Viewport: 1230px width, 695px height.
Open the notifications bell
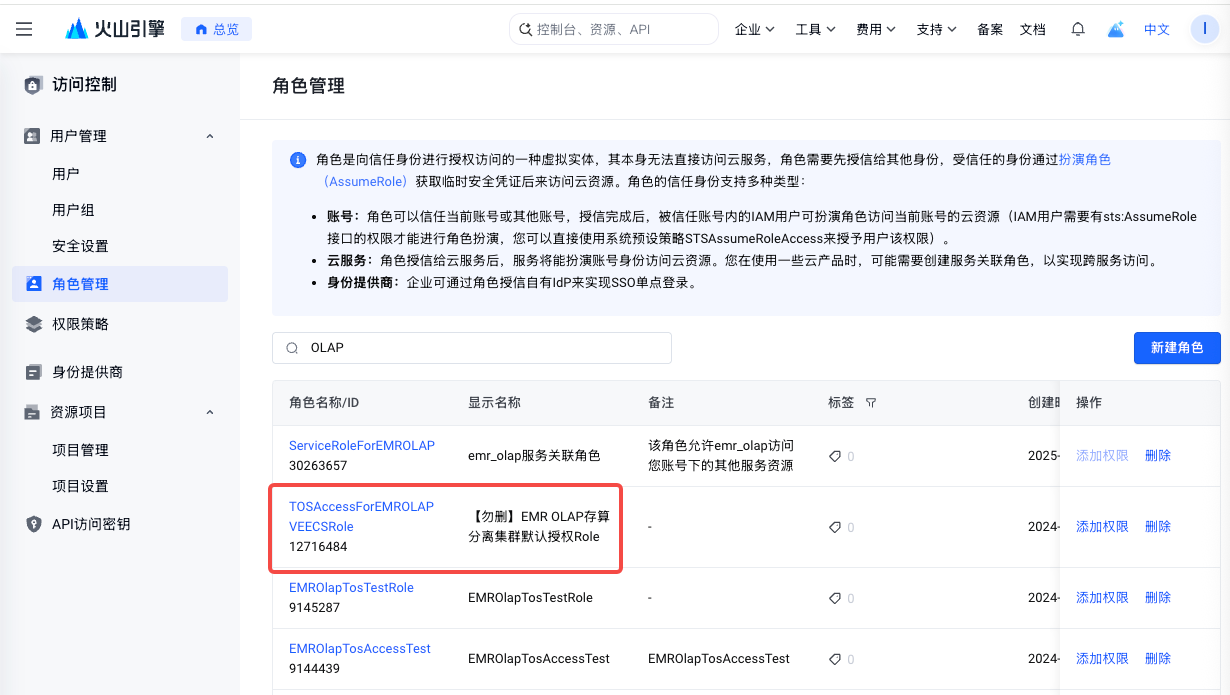(1078, 30)
